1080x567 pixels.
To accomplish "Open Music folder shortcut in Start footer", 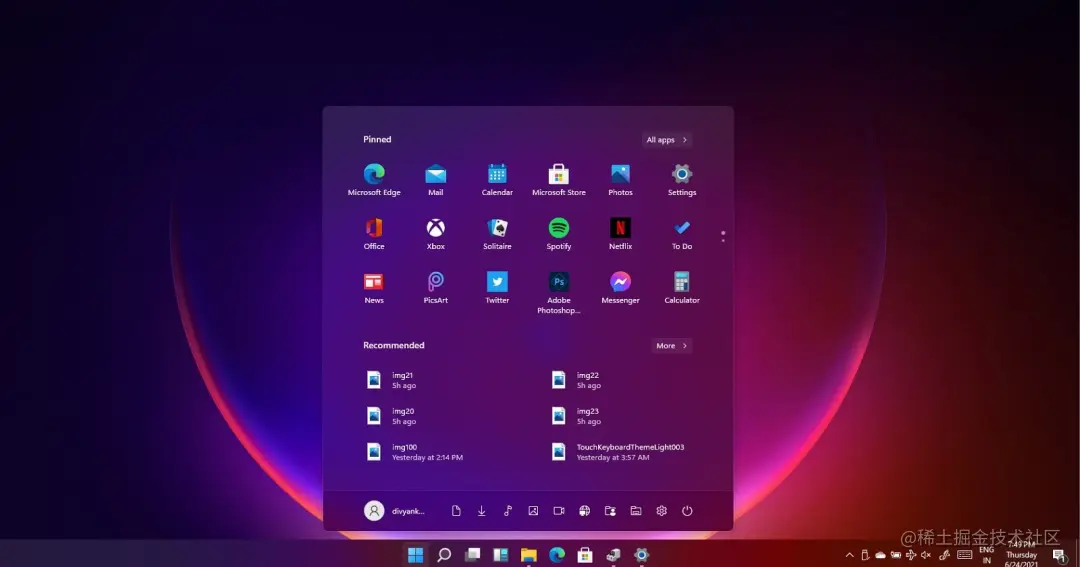I will click(x=508, y=511).
